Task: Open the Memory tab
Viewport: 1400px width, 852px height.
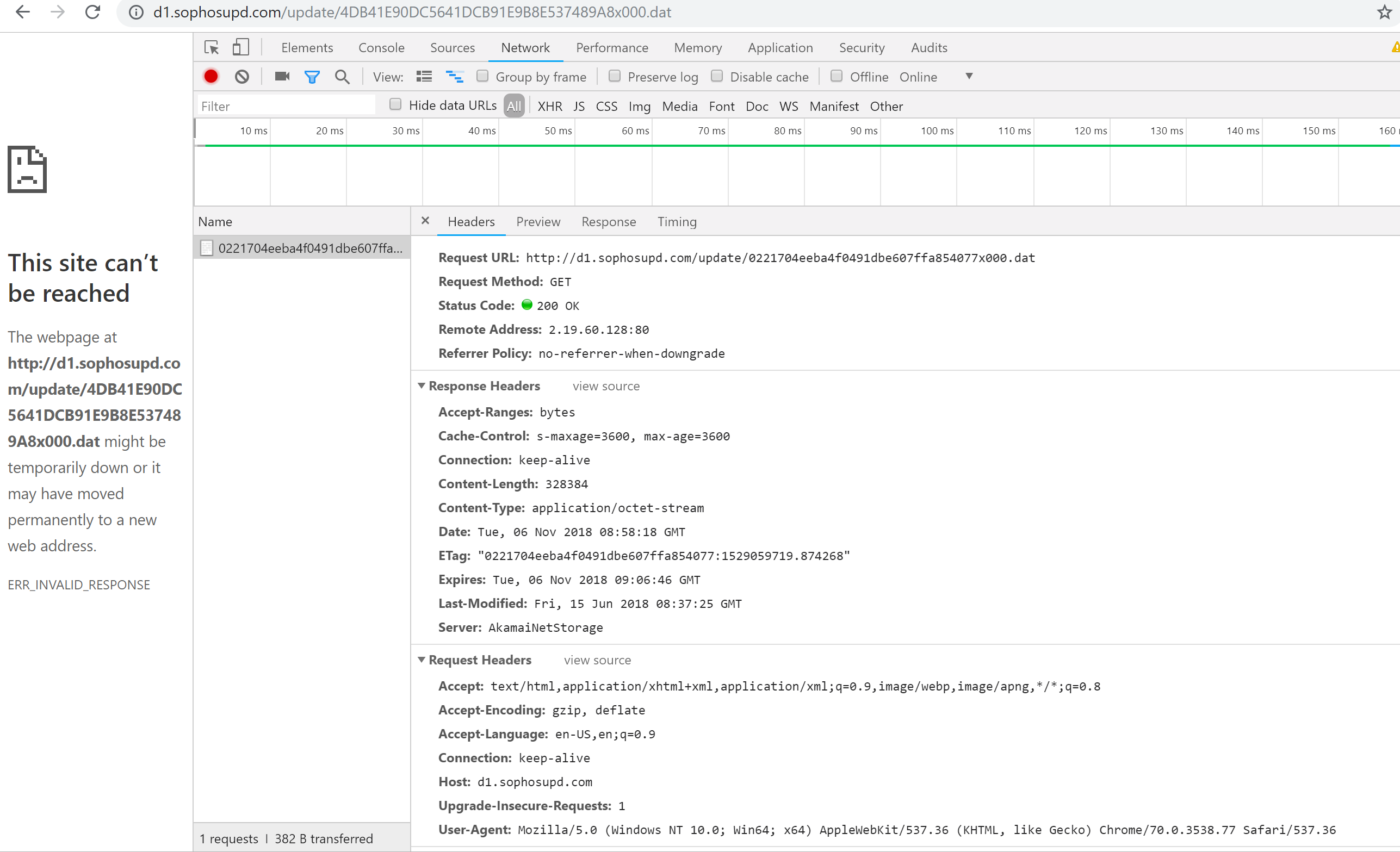Action: tap(698, 48)
